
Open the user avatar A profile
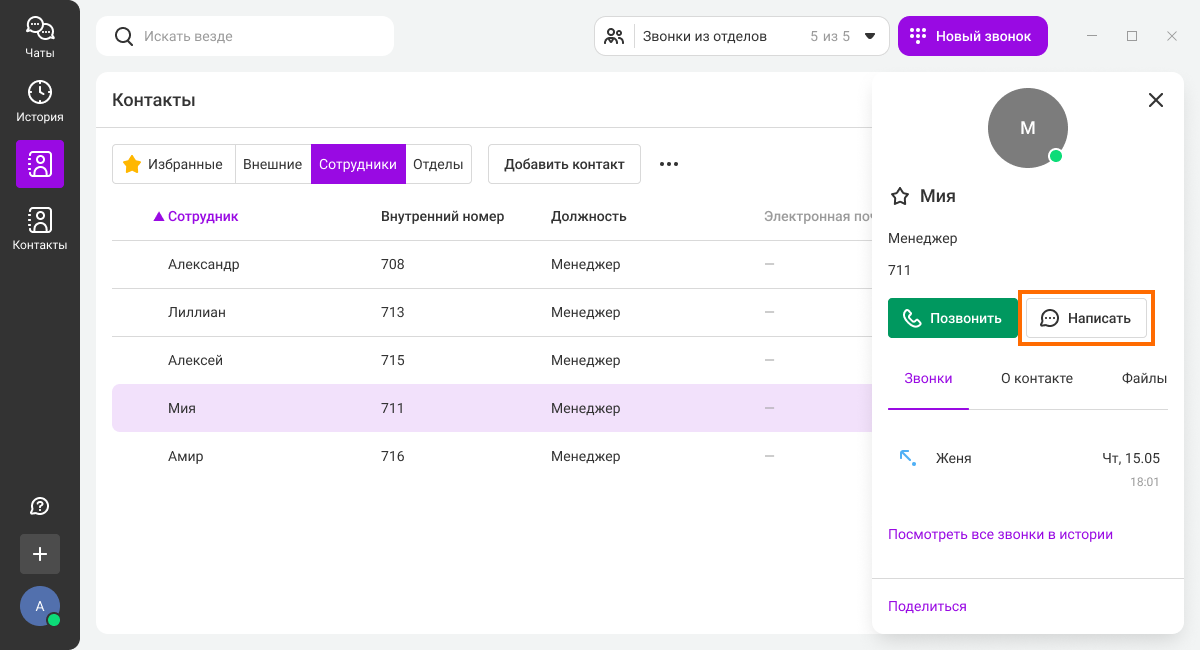tap(40, 606)
